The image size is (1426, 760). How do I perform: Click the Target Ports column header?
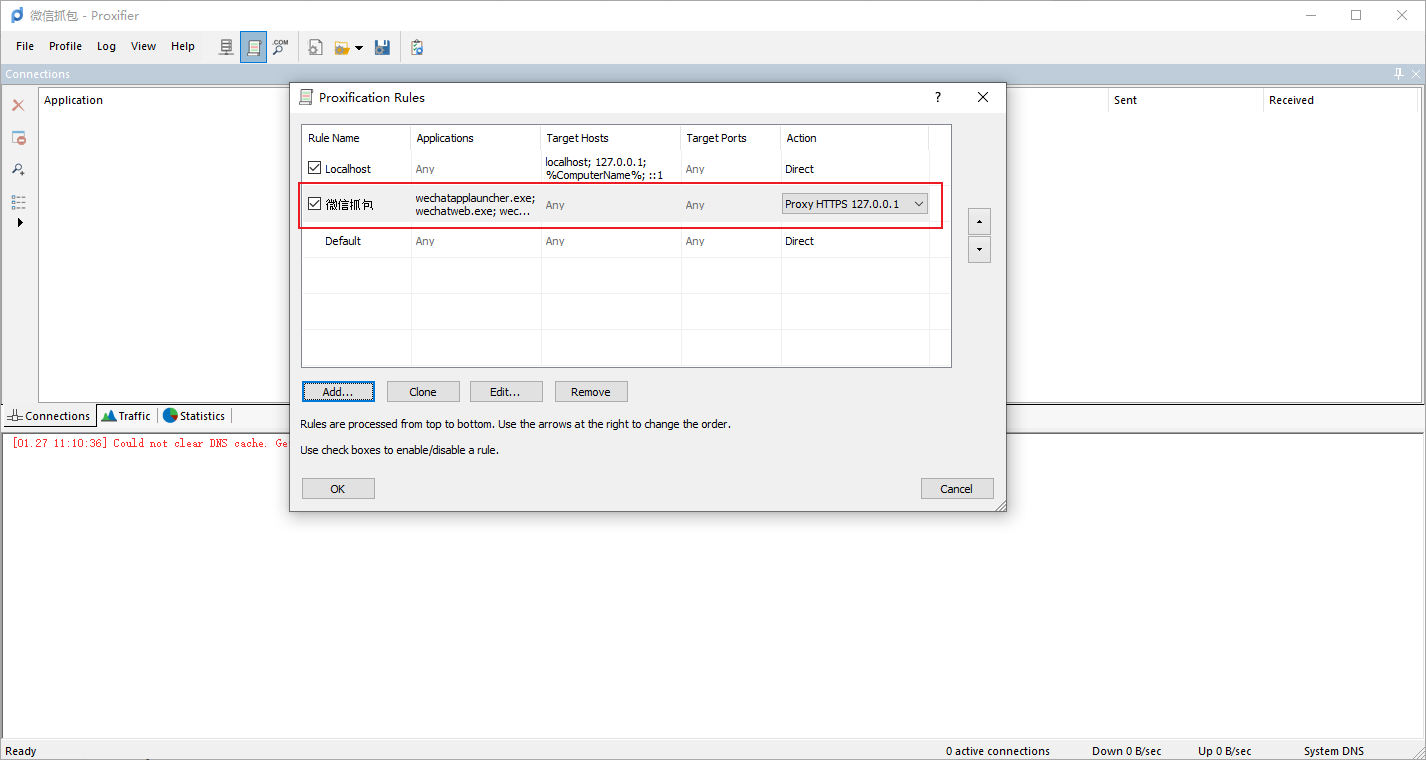[731, 138]
